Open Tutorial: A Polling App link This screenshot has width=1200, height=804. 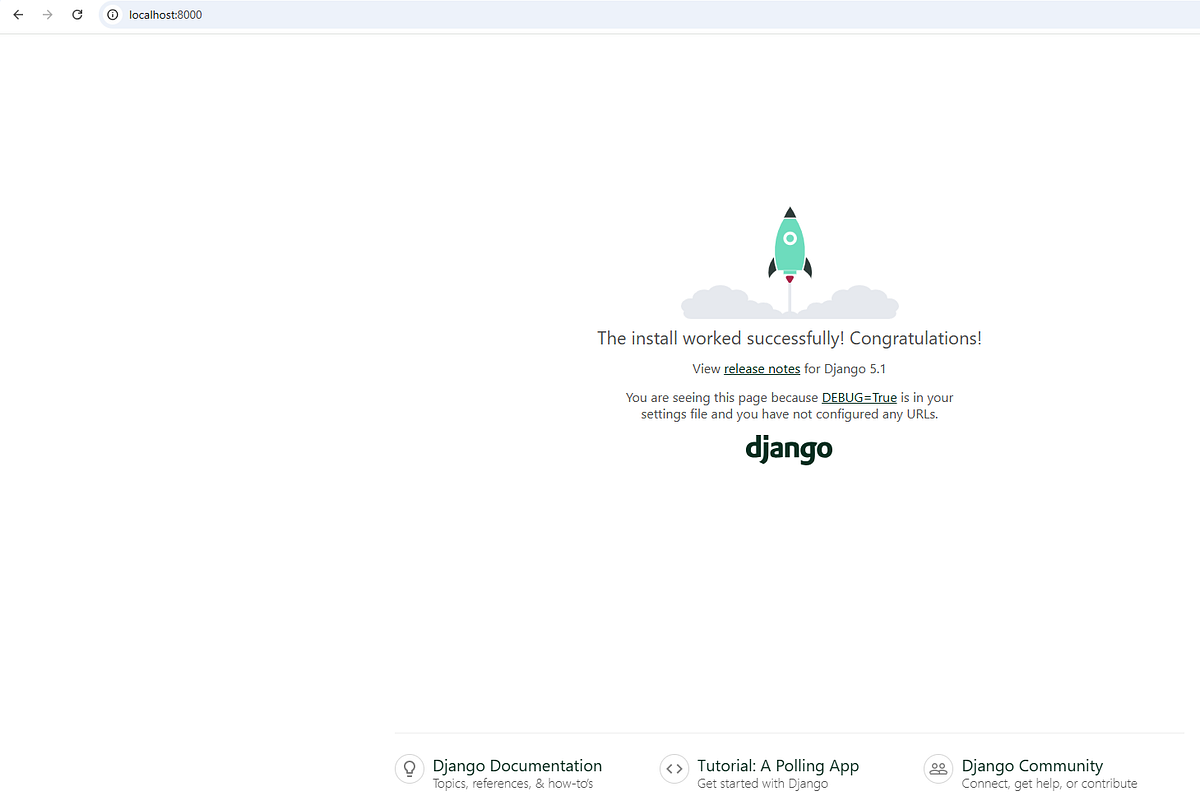[x=778, y=766]
